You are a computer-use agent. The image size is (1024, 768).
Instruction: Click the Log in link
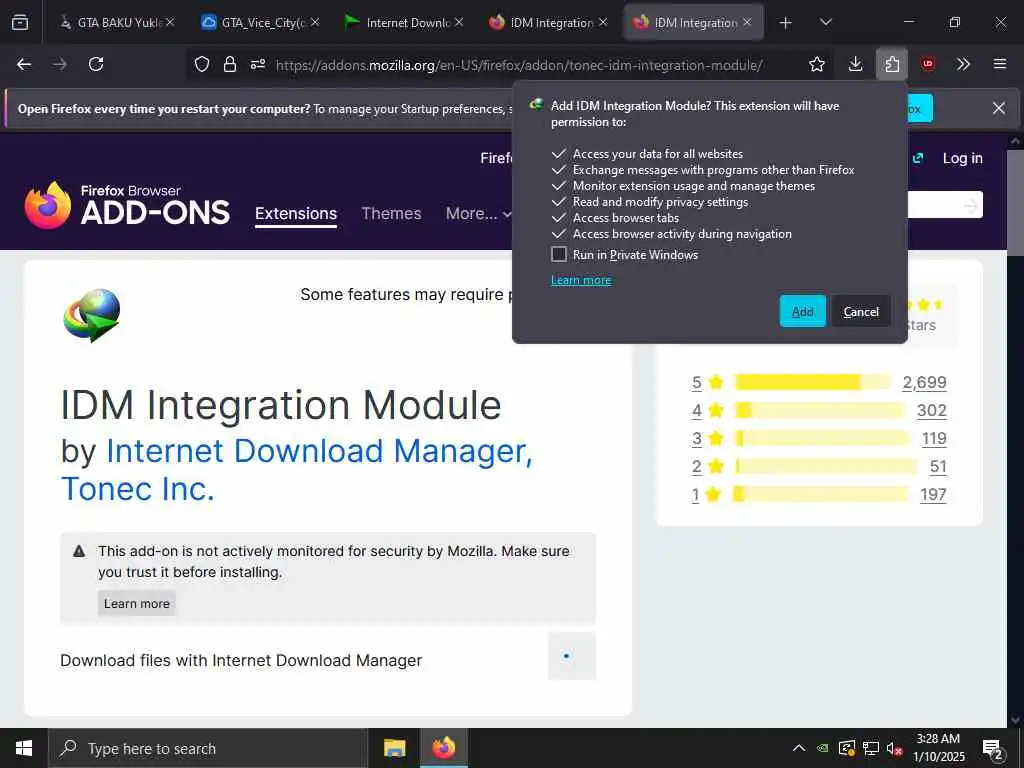point(962,158)
